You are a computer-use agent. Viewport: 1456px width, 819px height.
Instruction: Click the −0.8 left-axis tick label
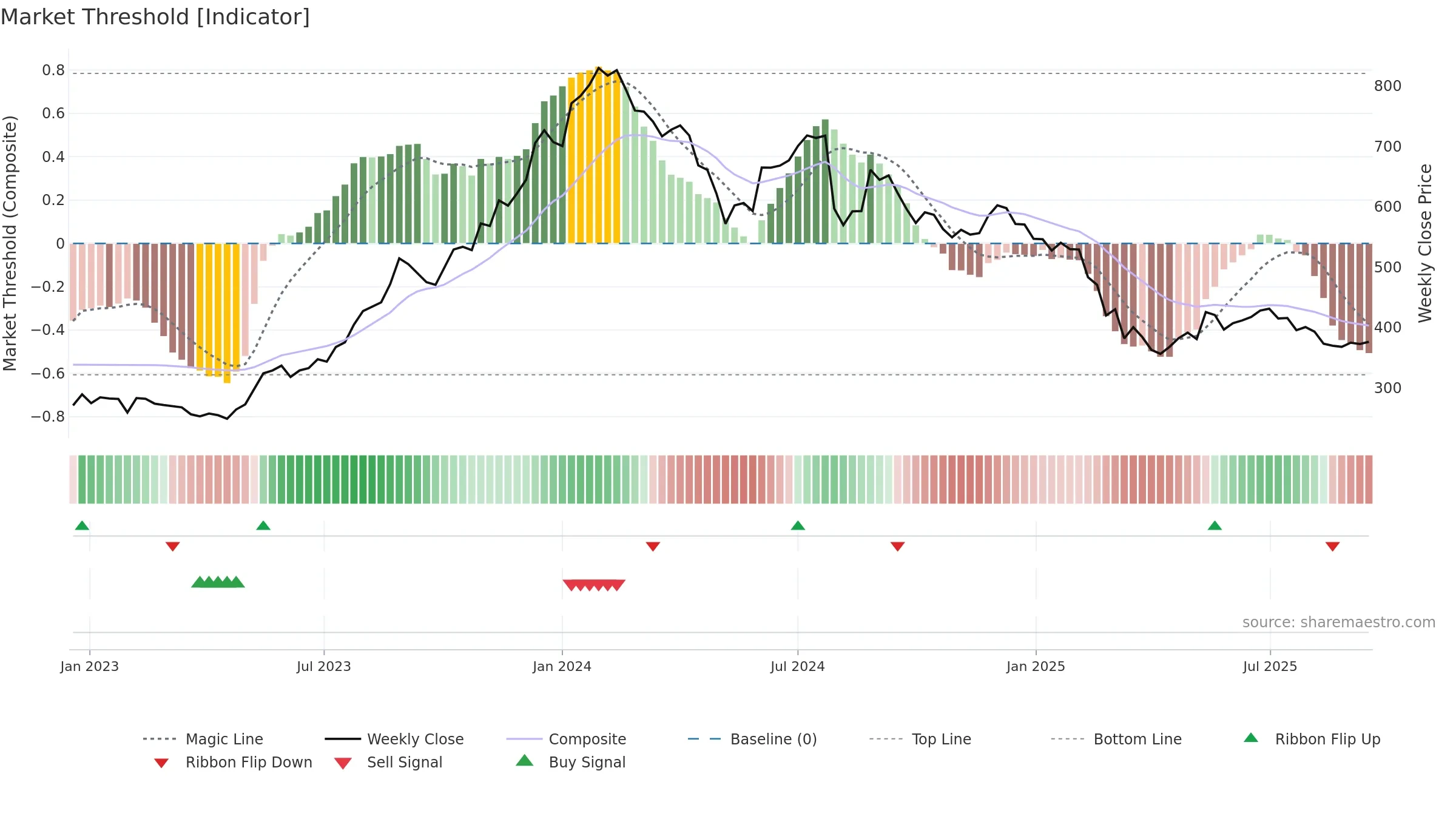pyautogui.click(x=48, y=416)
